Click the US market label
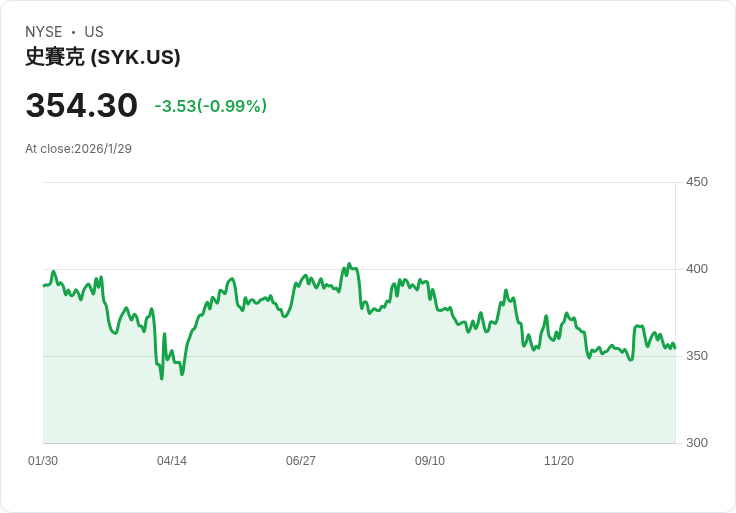Image resolution: width=736 pixels, height=513 pixels. (x=94, y=32)
